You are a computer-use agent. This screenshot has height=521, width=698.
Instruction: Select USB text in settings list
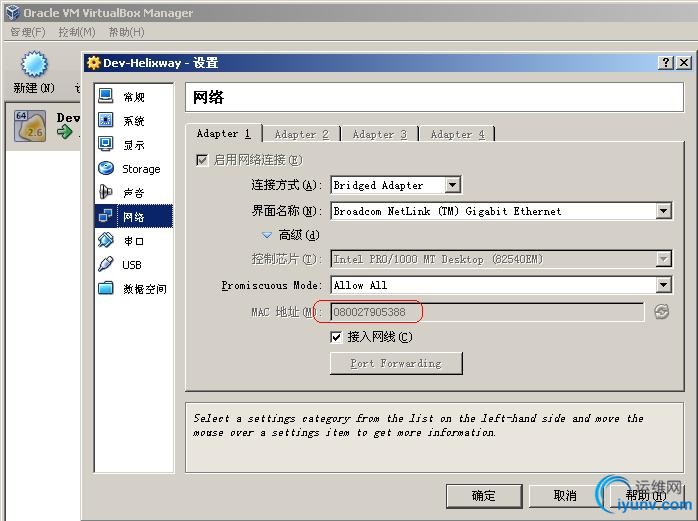tap(132, 265)
